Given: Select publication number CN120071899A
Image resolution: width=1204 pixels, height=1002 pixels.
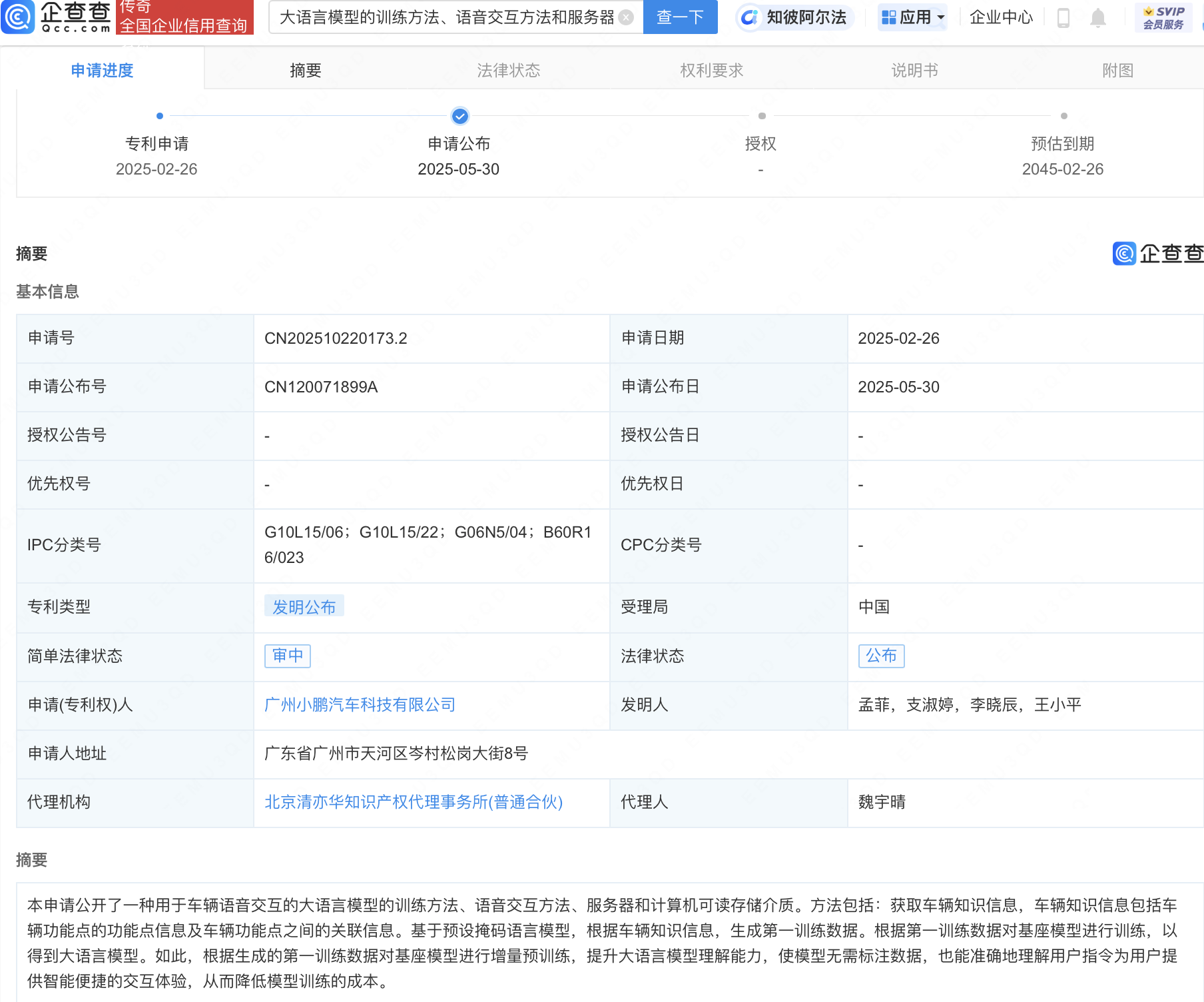Looking at the screenshot, I should [x=321, y=387].
